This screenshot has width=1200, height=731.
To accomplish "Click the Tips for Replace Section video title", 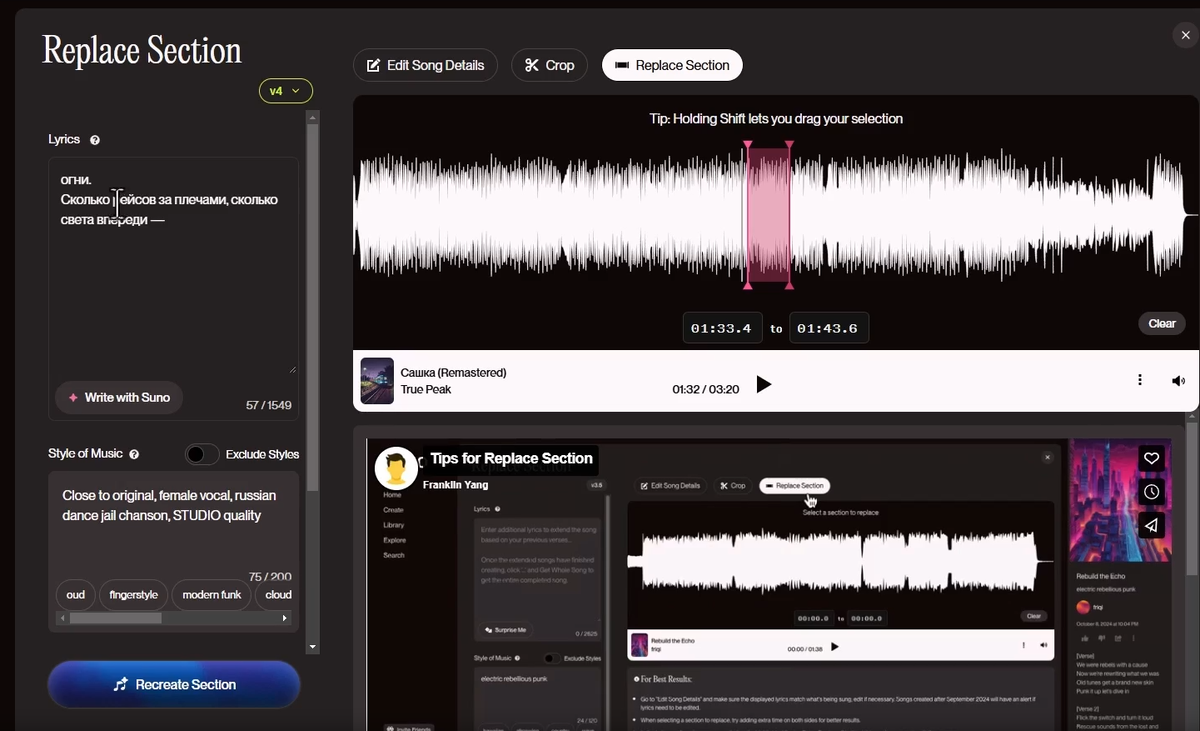I will pyautogui.click(x=511, y=458).
